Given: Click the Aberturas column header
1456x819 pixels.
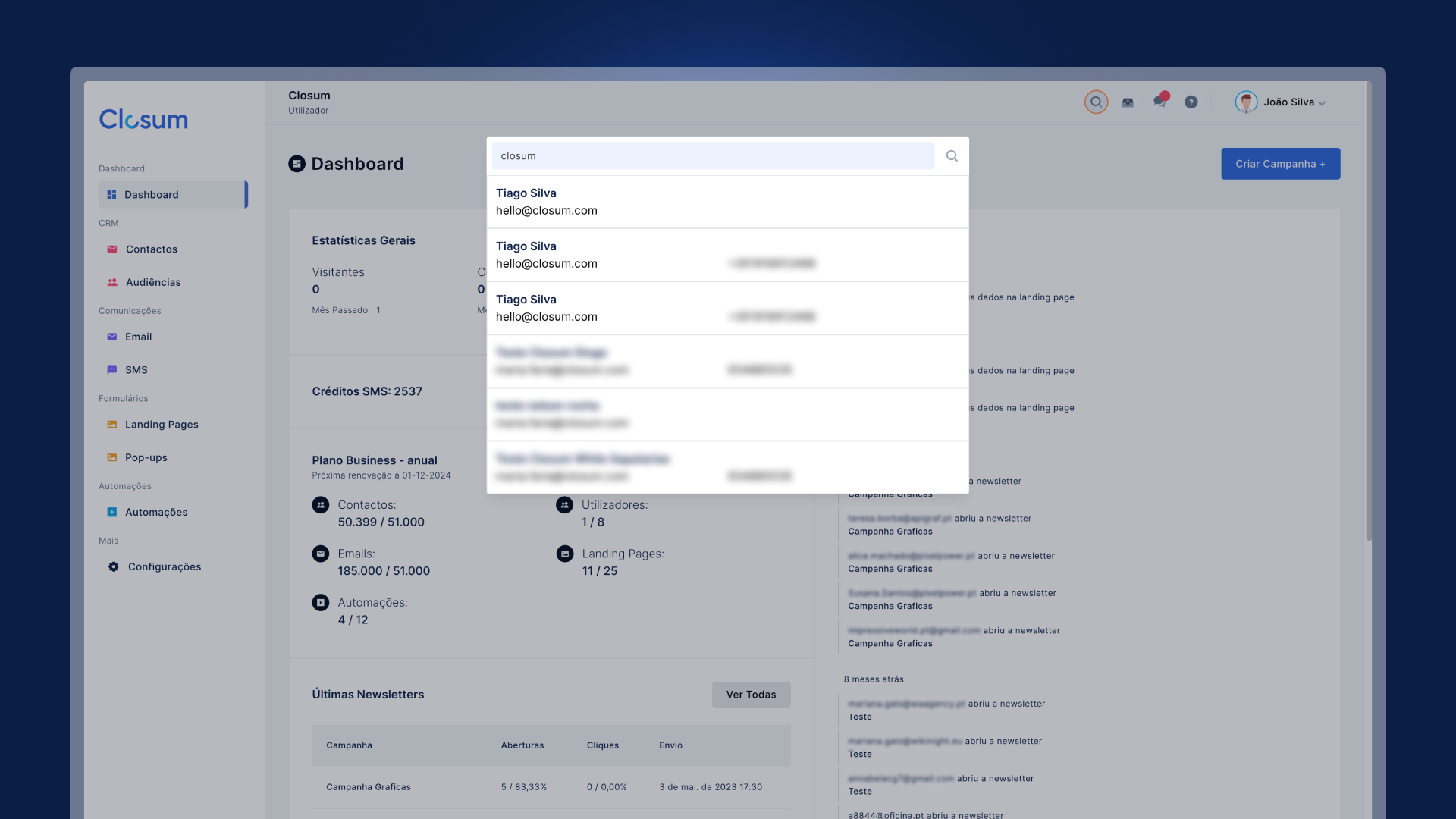Looking at the screenshot, I should click(x=522, y=745).
